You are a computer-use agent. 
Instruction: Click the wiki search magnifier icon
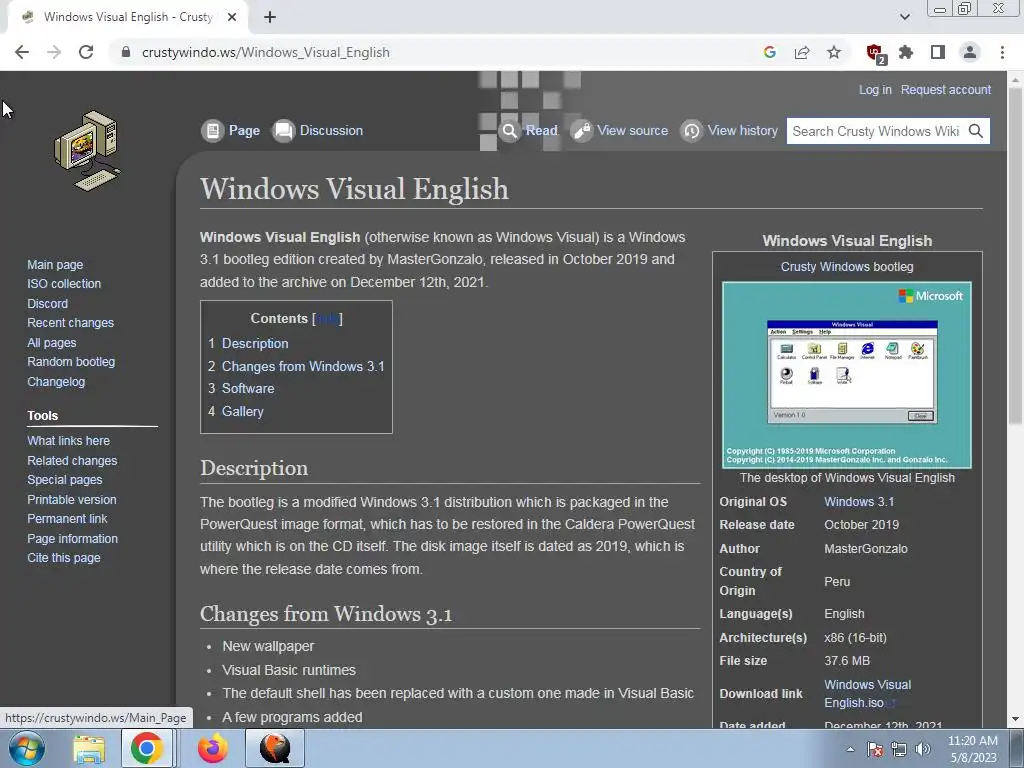(976, 131)
